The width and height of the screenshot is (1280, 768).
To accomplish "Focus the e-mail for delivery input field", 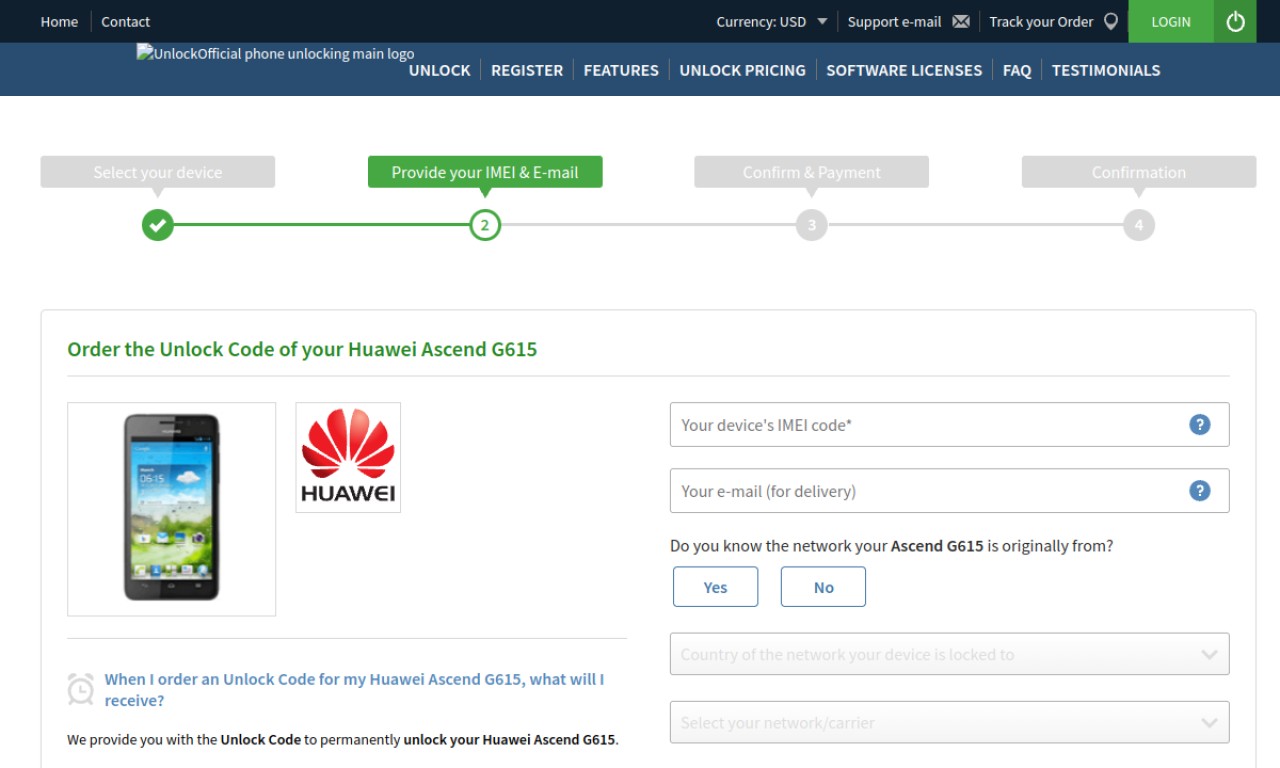I will (949, 490).
